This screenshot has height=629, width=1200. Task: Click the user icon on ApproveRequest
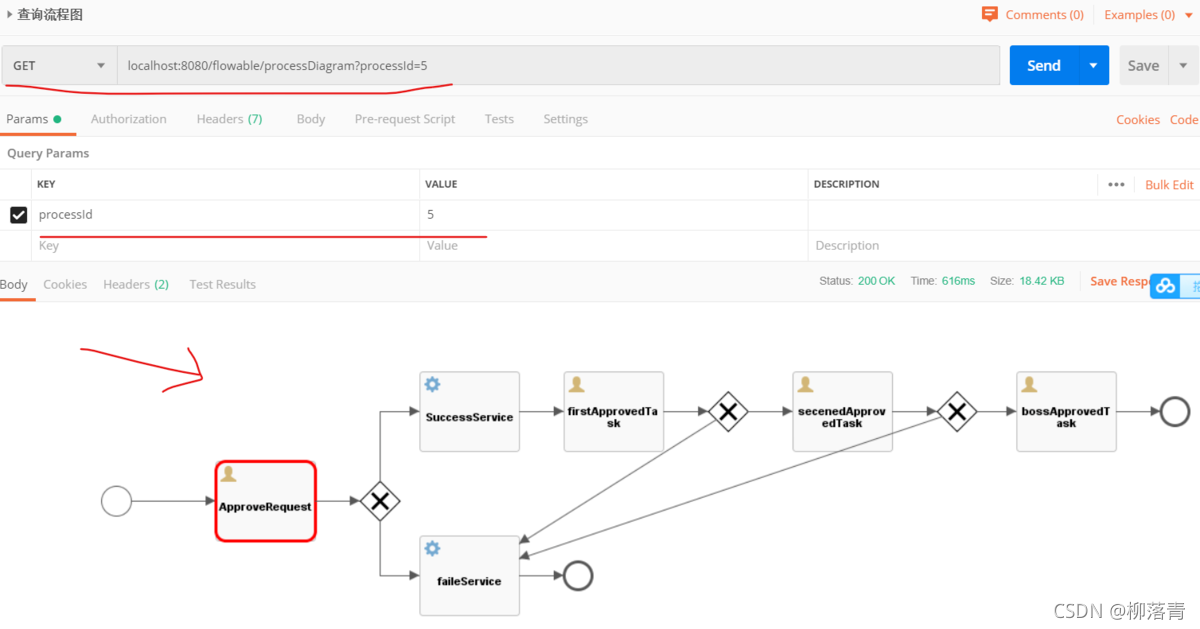pos(228,474)
